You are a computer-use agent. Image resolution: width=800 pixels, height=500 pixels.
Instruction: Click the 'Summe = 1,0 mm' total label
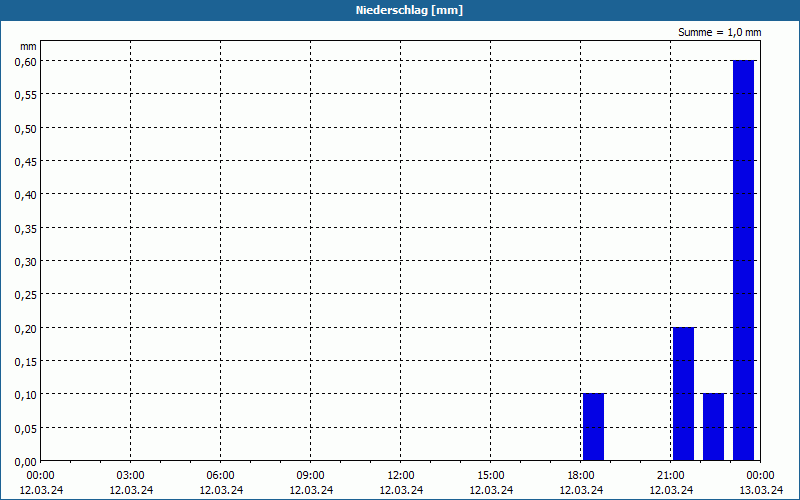(x=719, y=32)
